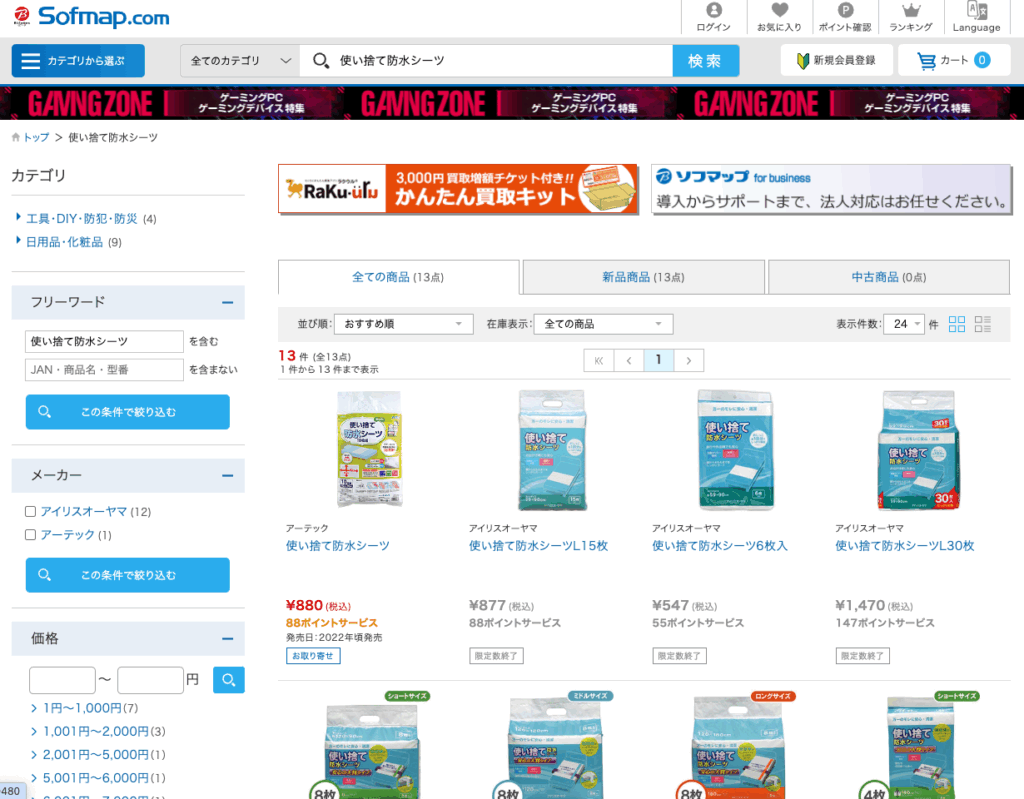Expand 日用品･化粧品 category
Image resolution: width=1024 pixels, height=799 pixels.
pyautogui.click(x=64, y=242)
